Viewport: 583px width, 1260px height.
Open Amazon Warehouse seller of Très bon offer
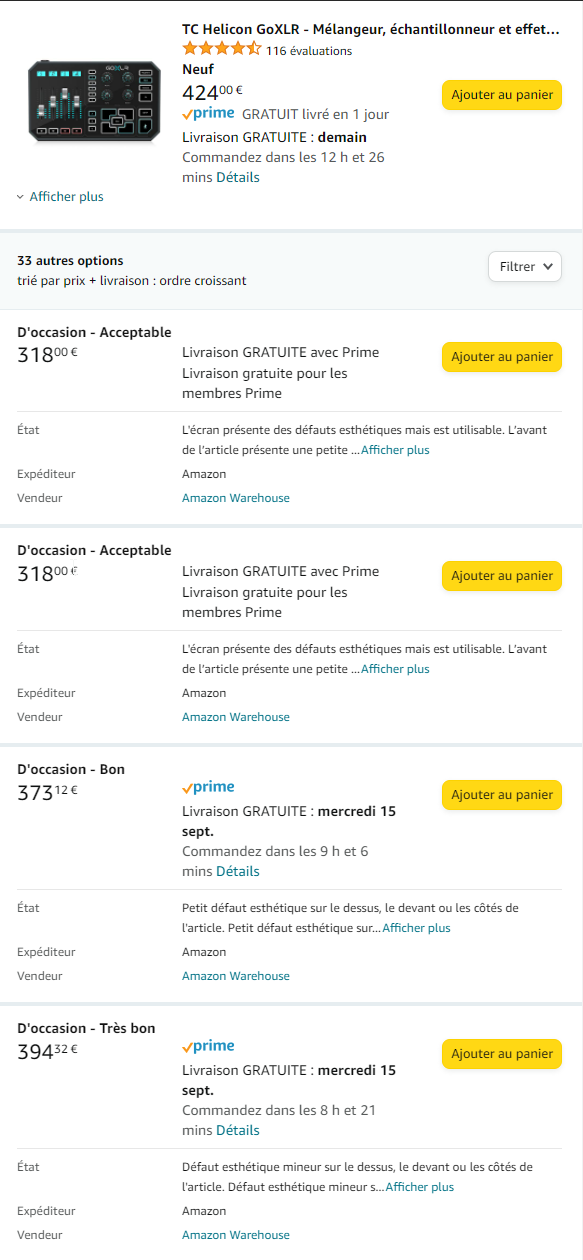tap(236, 1235)
